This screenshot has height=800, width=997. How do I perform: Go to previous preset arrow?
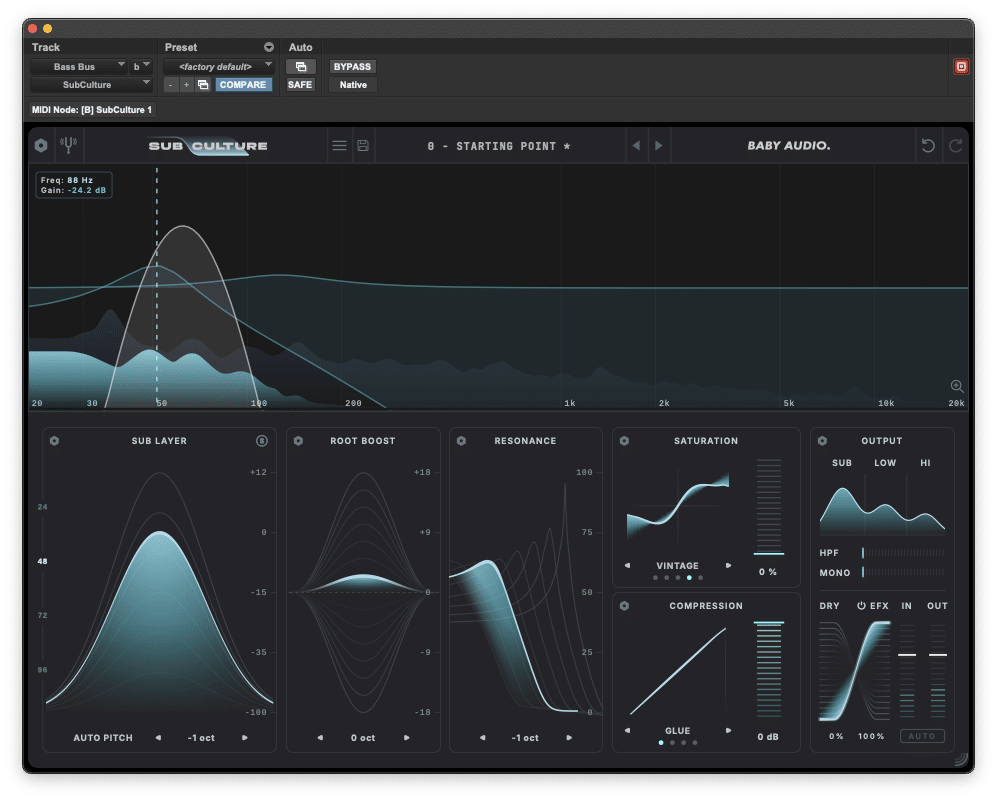tap(636, 146)
